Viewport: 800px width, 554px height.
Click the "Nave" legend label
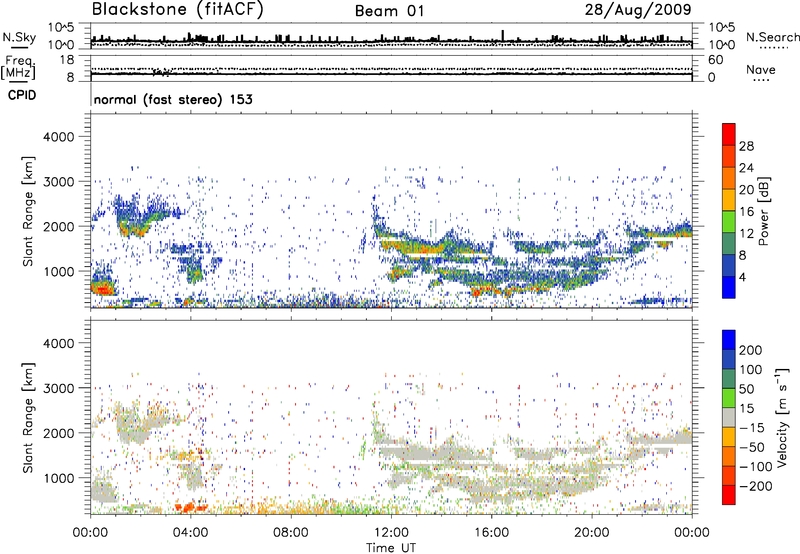[761, 69]
